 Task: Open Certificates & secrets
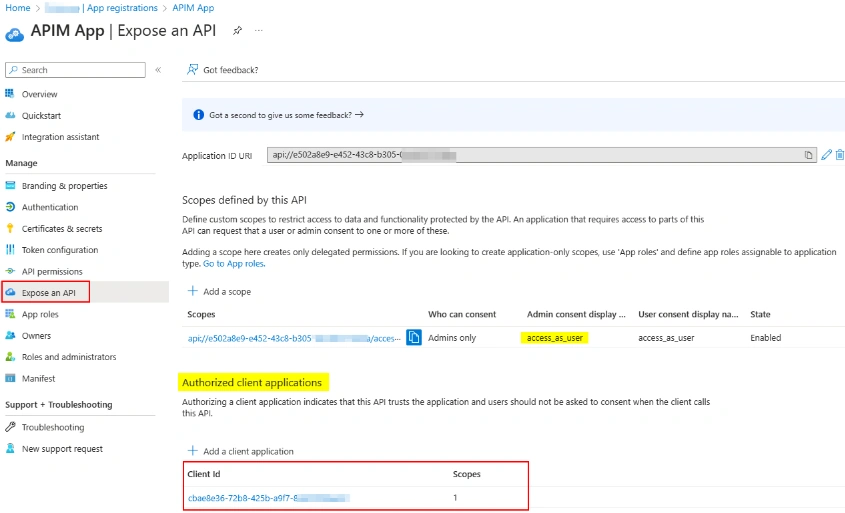[x=62, y=229]
